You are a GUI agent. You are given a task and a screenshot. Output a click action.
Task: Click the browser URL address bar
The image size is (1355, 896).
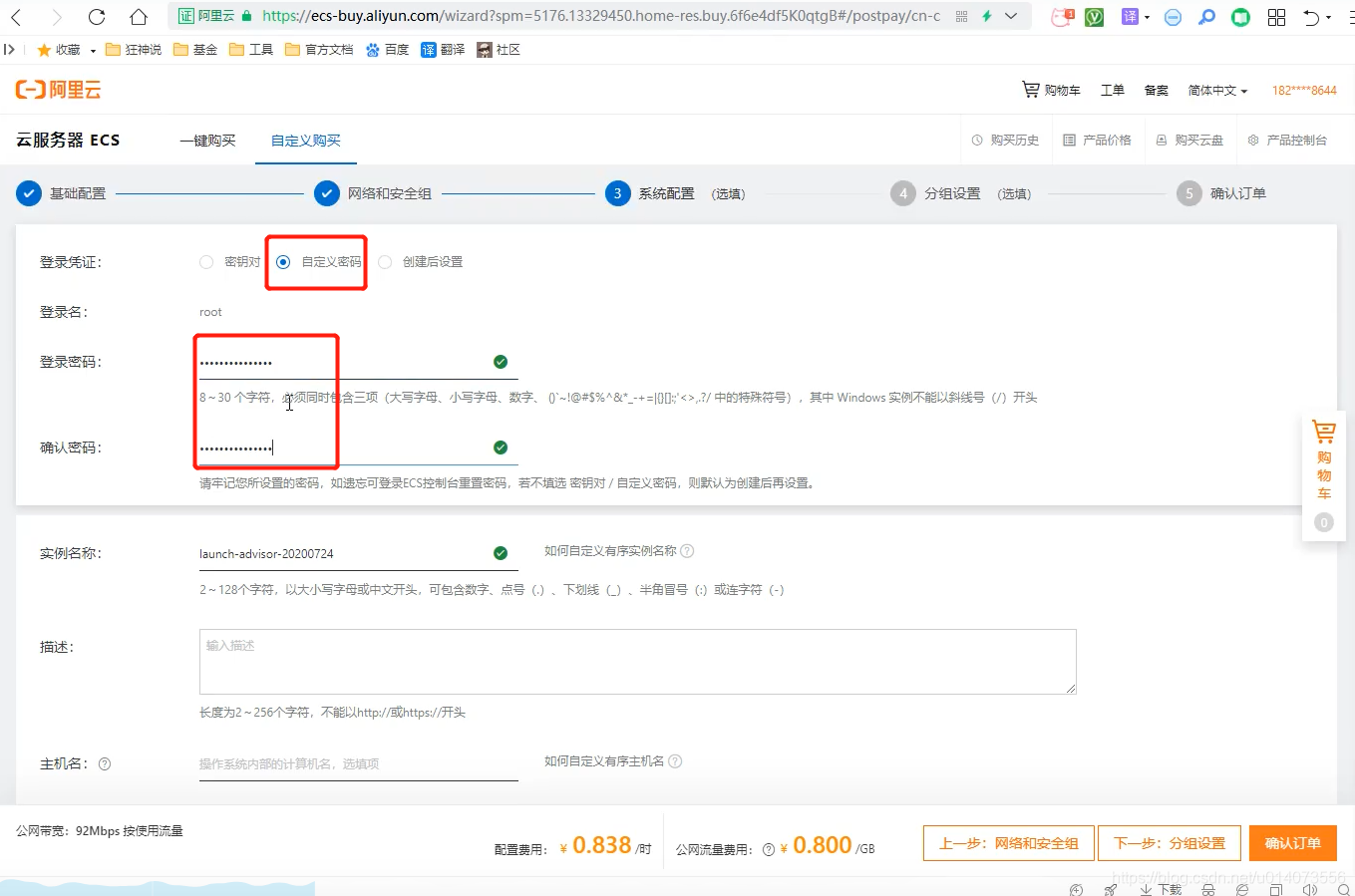(x=601, y=16)
